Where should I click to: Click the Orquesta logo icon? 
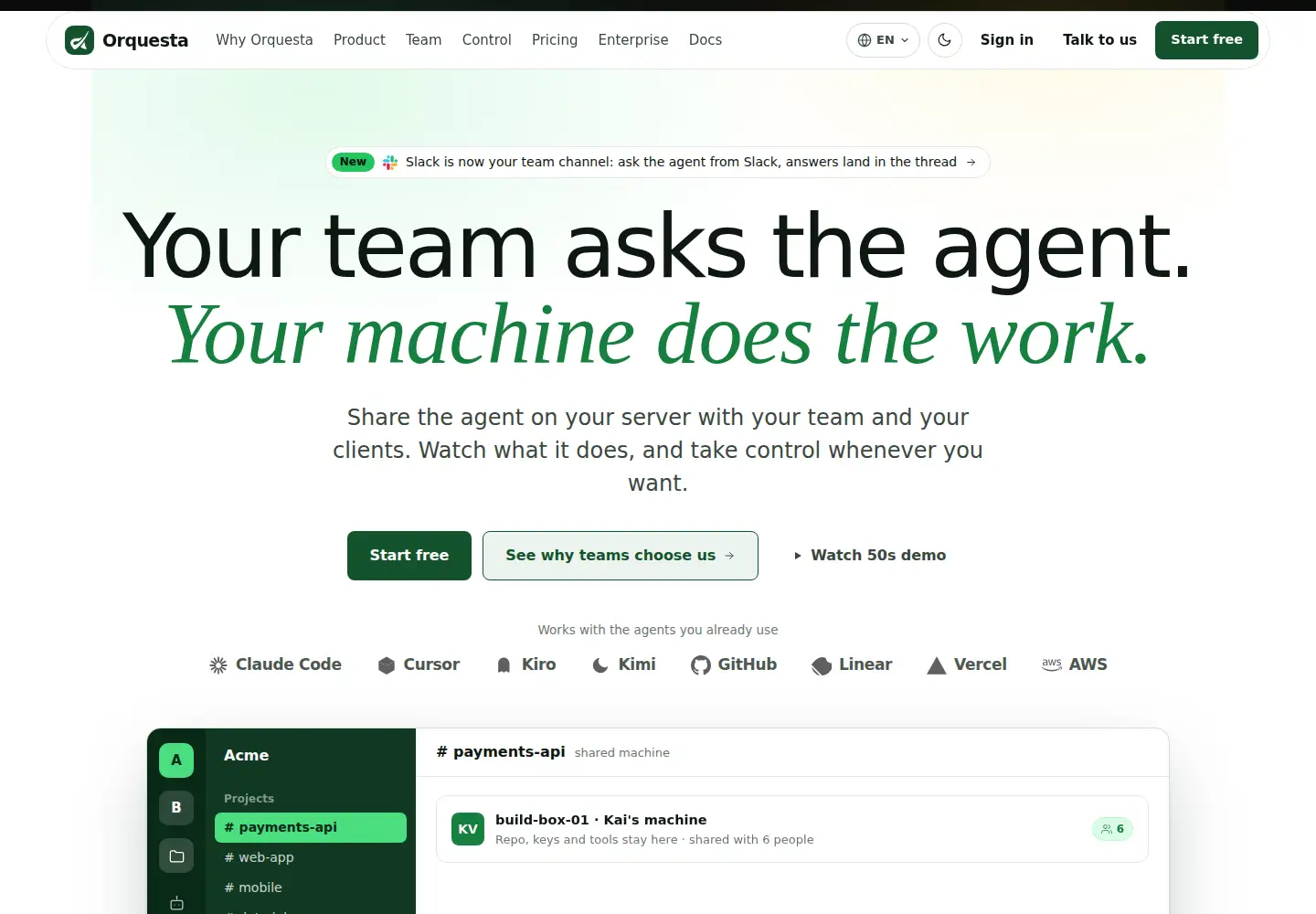pos(80,40)
